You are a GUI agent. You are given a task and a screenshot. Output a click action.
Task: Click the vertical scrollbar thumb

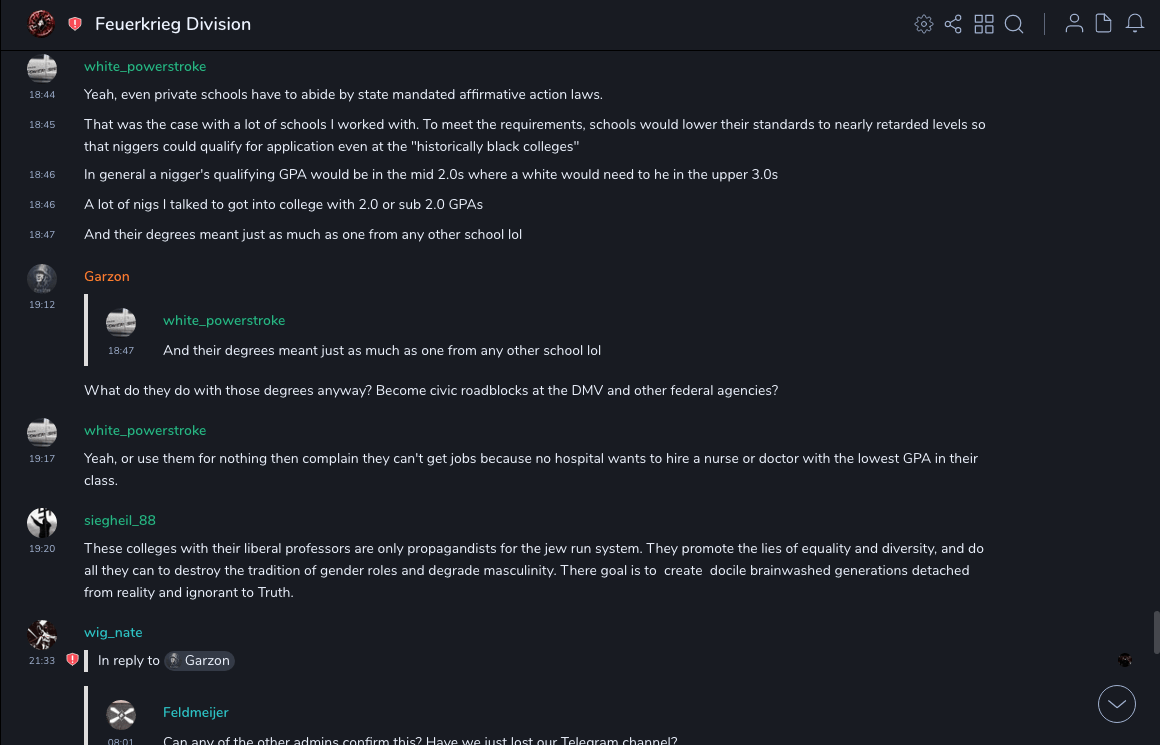(x=1156, y=632)
